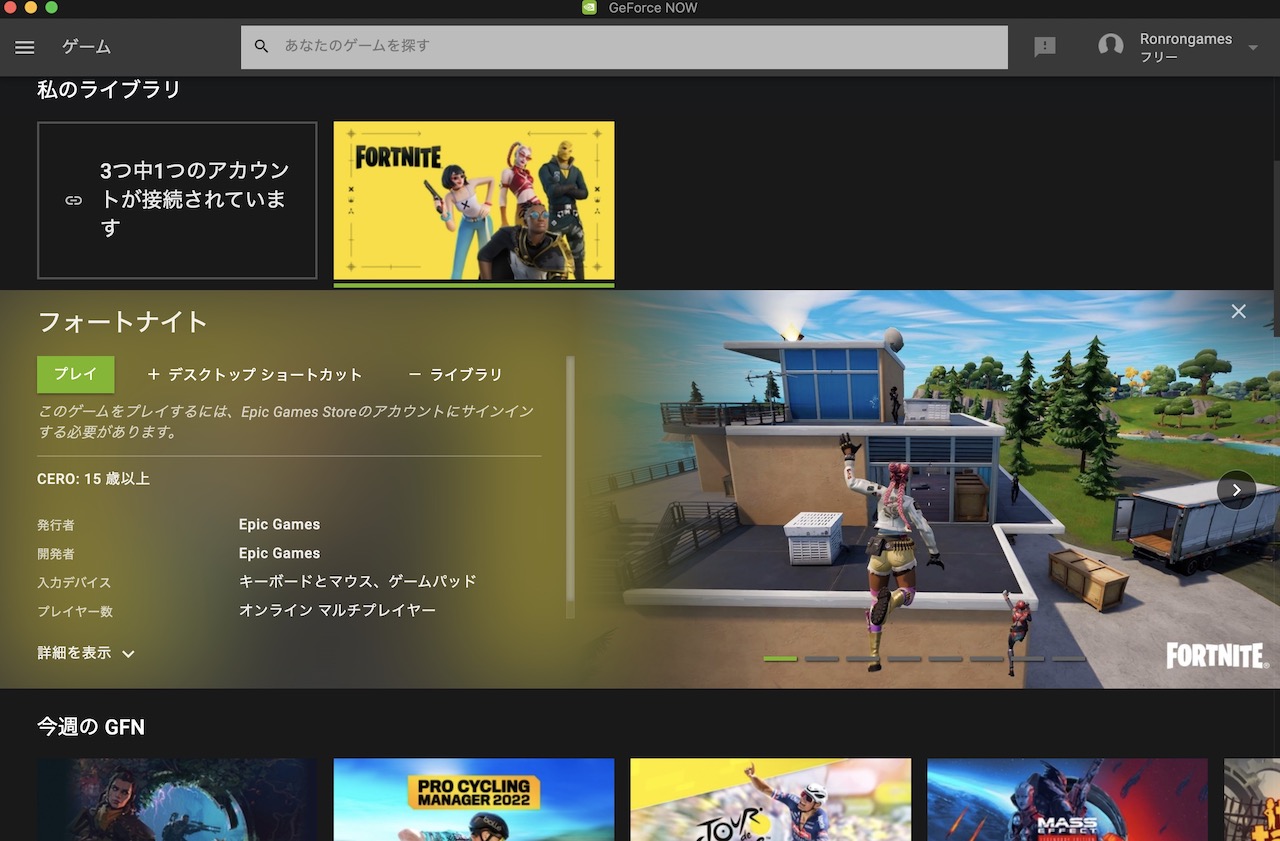The height and width of the screenshot is (841, 1280).
Task: Advance the carousel with the right arrow
Action: [x=1236, y=490]
